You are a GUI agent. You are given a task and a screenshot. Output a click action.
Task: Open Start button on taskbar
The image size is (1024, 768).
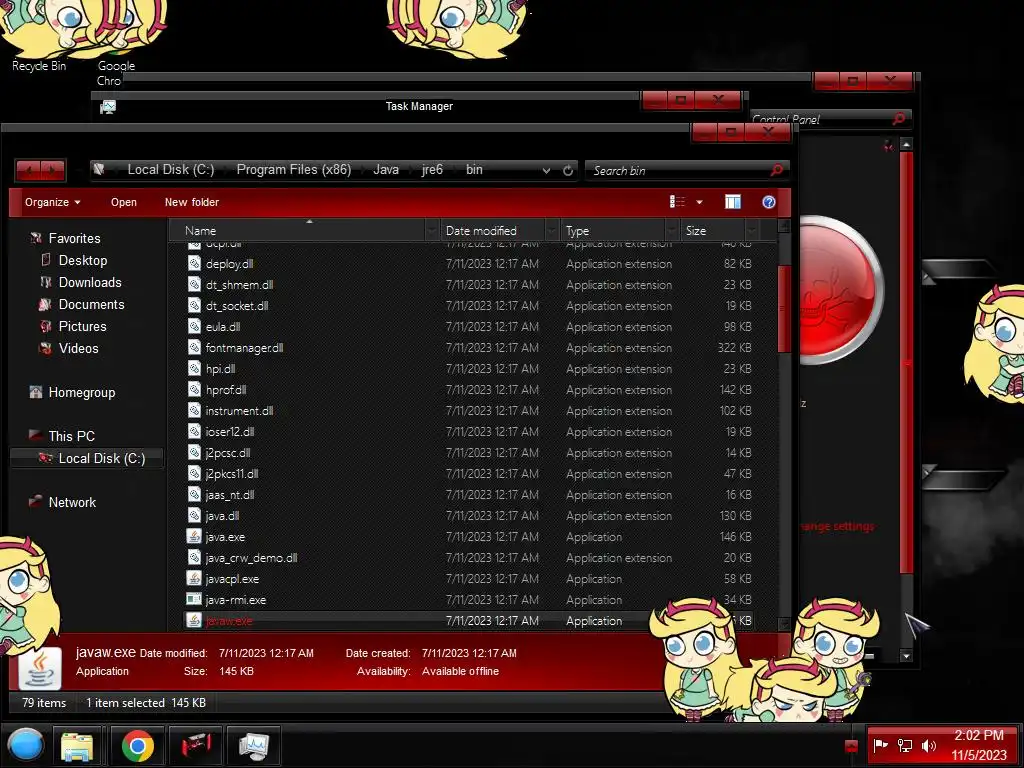pos(25,746)
